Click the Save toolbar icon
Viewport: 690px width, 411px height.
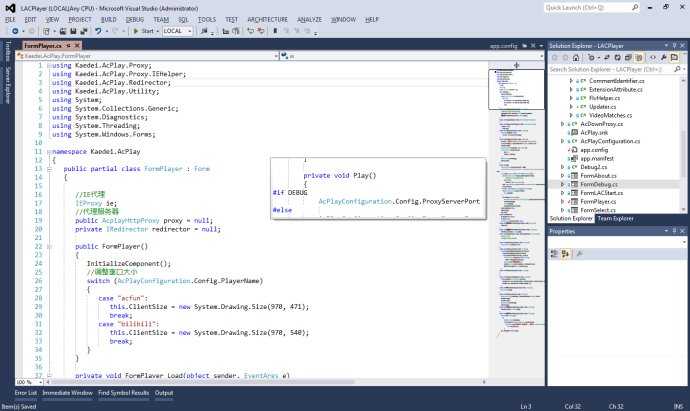coord(73,31)
